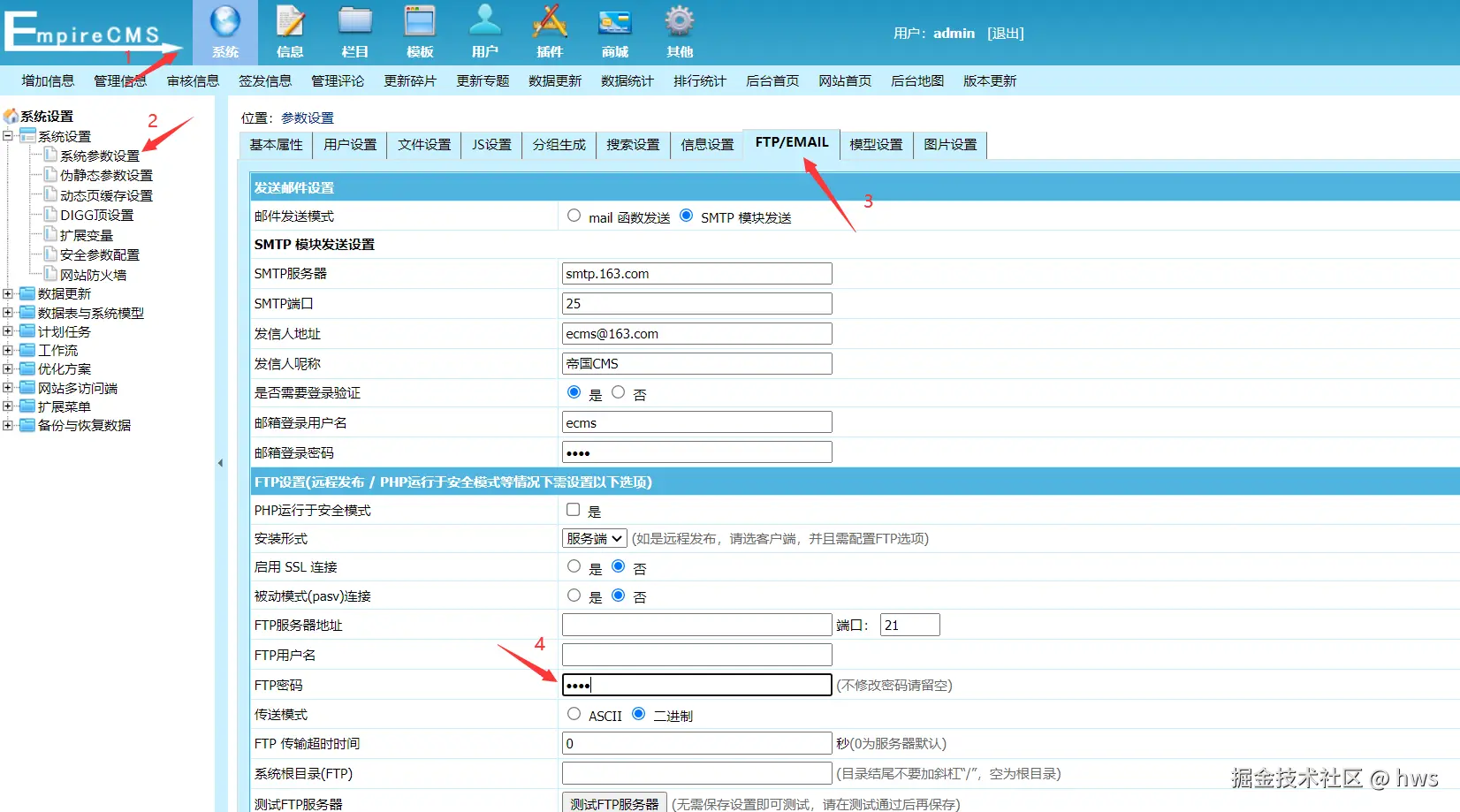Expand the 数据更新 tree node

pyautogui.click(x=8, y=293)
